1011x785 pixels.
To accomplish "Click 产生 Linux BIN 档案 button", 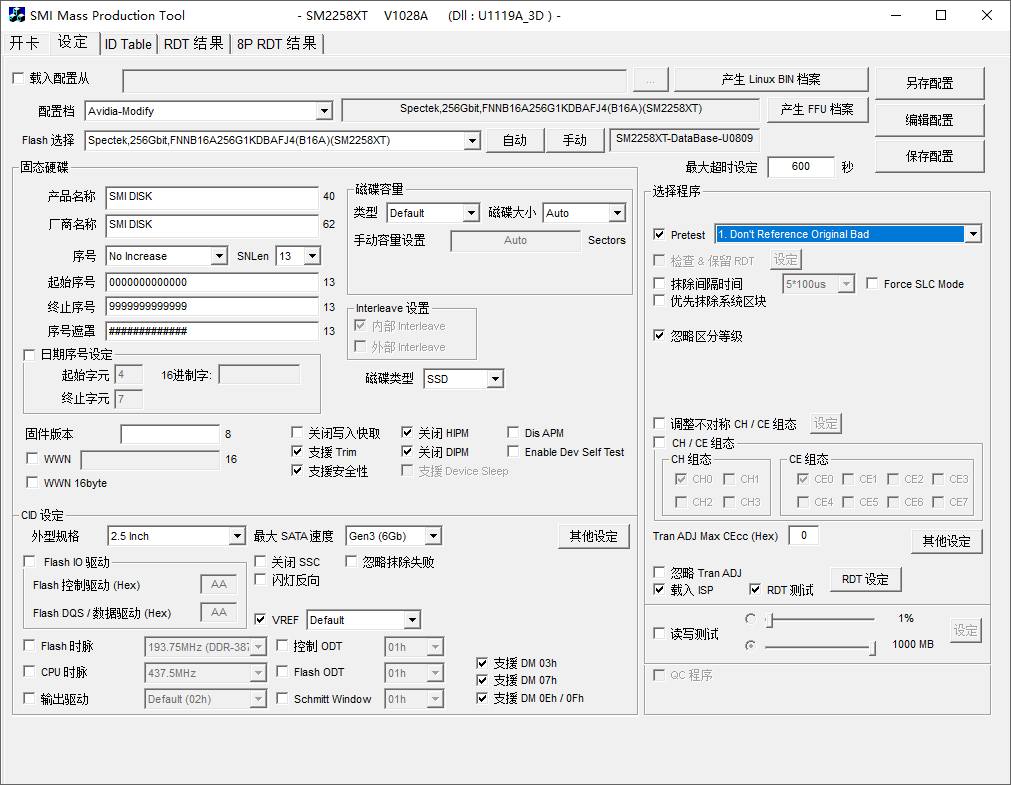I will pos(770,80).
